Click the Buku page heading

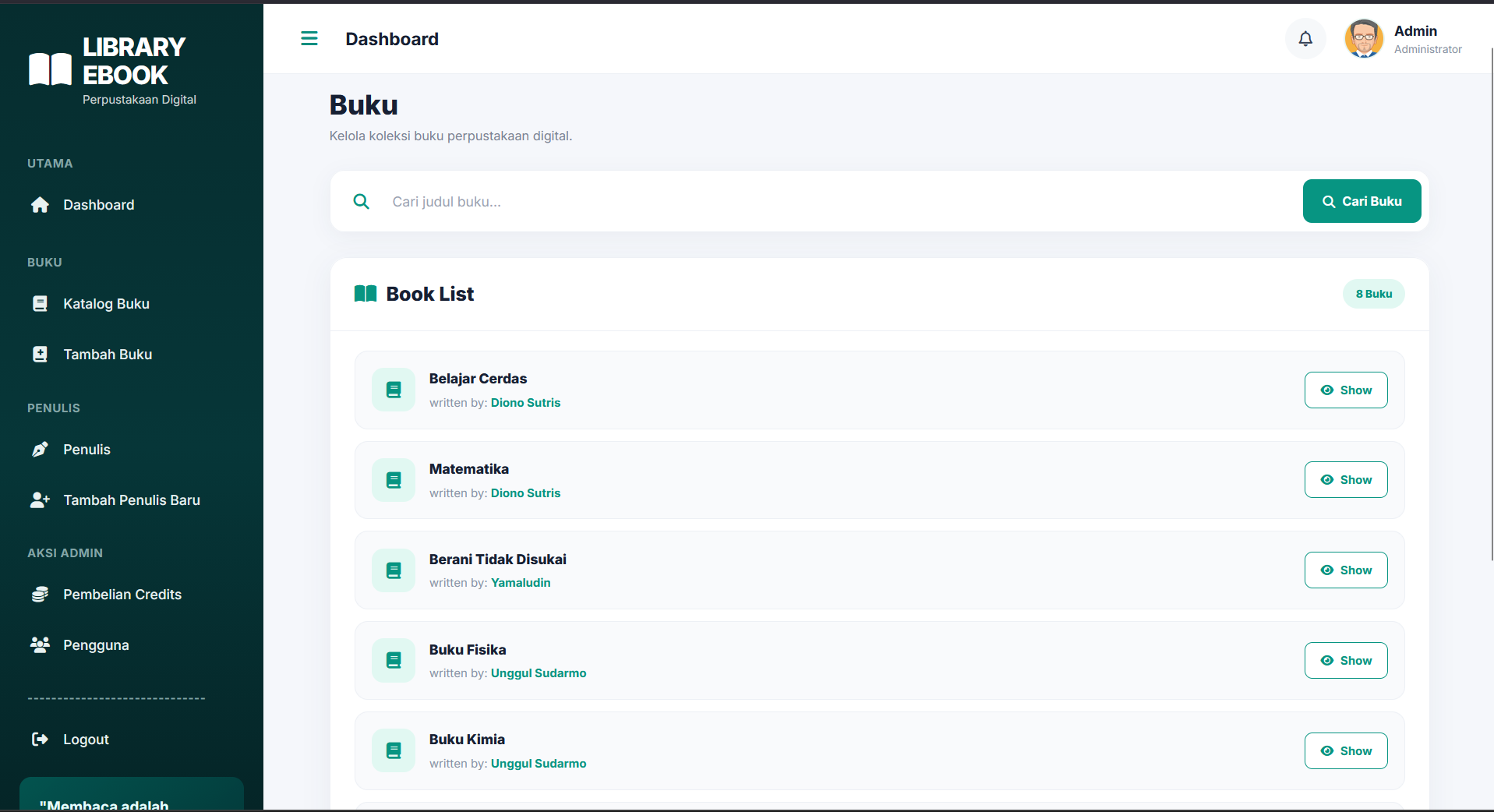pyautogui.click(x=363, y=105)
